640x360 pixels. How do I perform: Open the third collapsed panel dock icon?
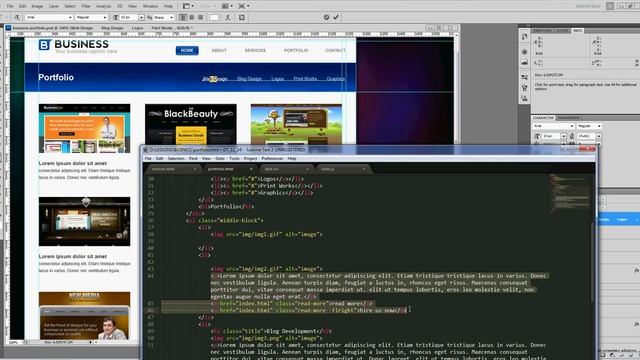pos(524,62)
